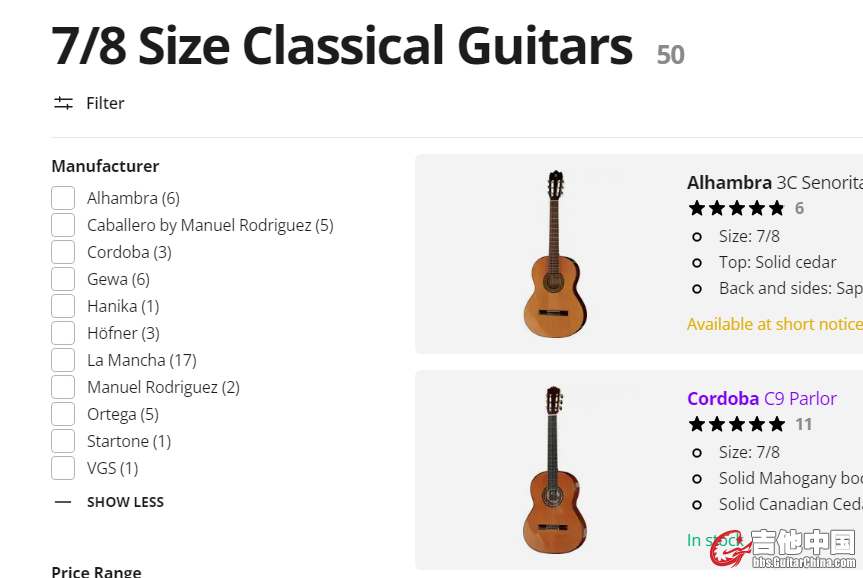Open the Cordoba C9 Parlor product link
Image resolution: width=863 pixels, height=578 pixels.
pos(761,398)
